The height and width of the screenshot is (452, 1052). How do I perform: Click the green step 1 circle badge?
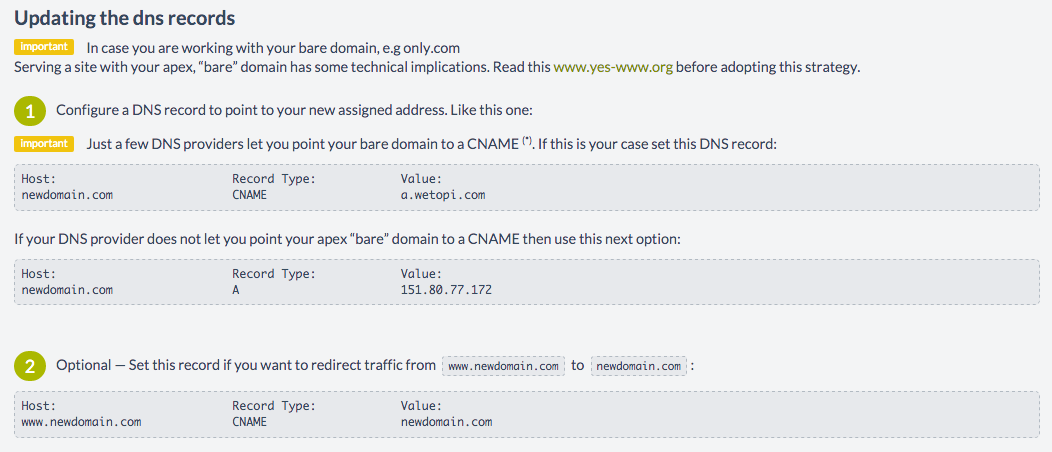(x=30, y=111)
